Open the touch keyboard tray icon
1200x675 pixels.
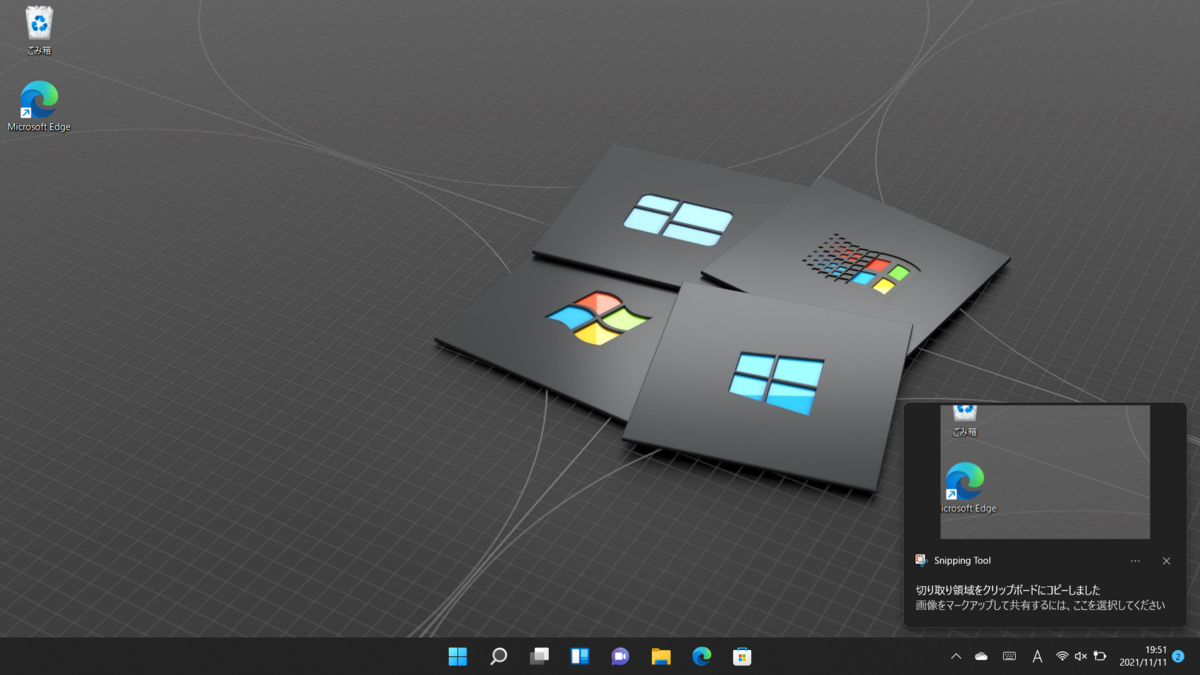tap(1009, 656)
